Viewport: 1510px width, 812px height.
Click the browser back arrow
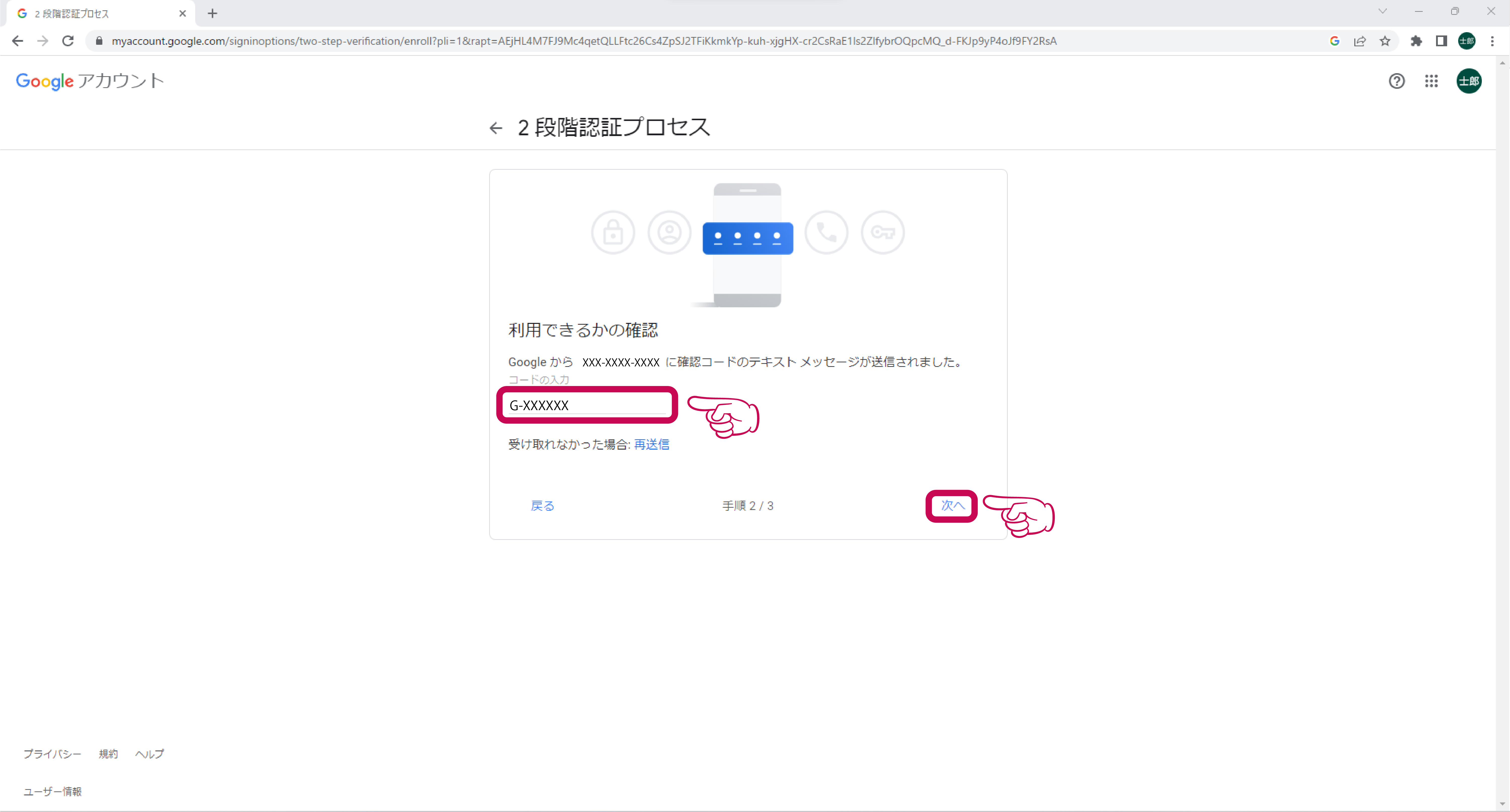[x=18, y=41]
